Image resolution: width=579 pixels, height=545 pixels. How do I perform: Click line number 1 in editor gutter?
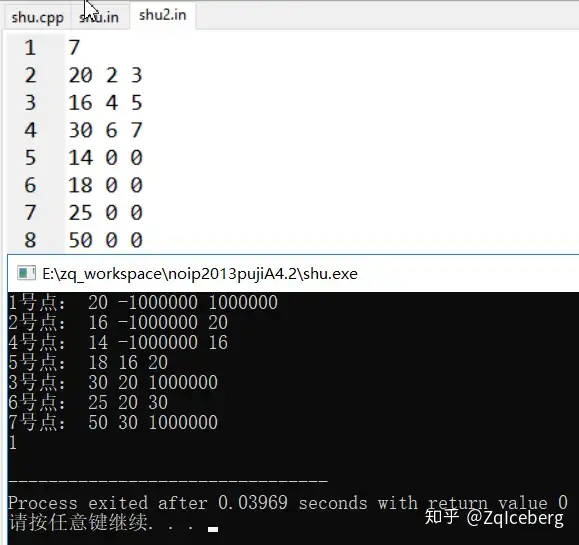tap(30, 48)
